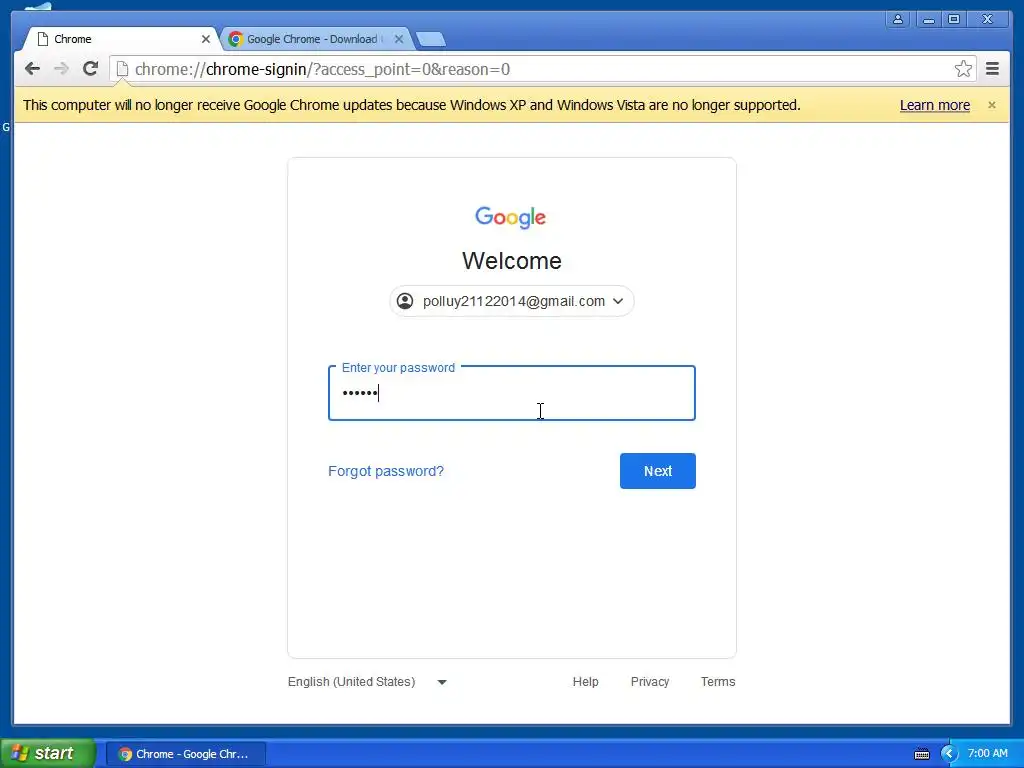Open the Learn more link
The height and width of the screenshot is (768, 1024).
(935, 105)
